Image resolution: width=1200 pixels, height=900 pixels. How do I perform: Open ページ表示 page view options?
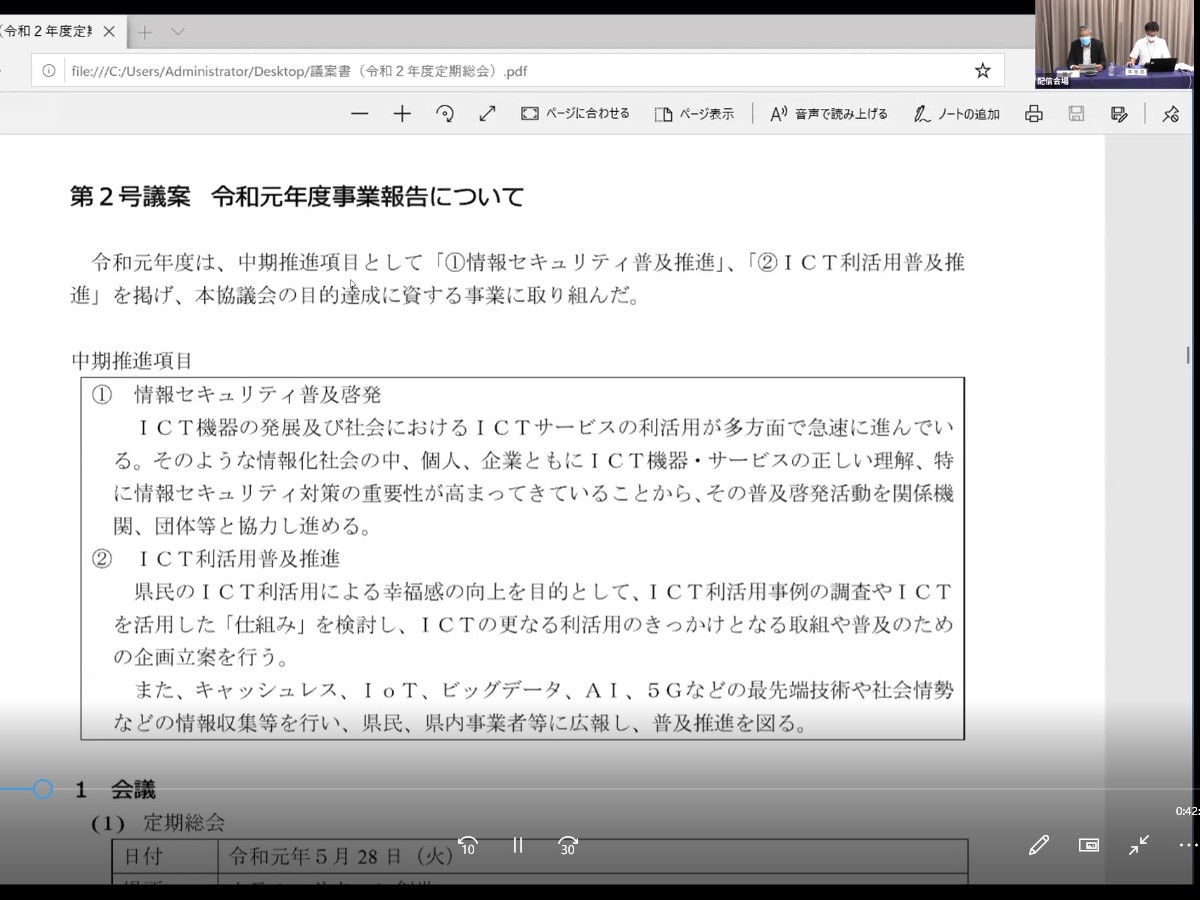[694, 114]
